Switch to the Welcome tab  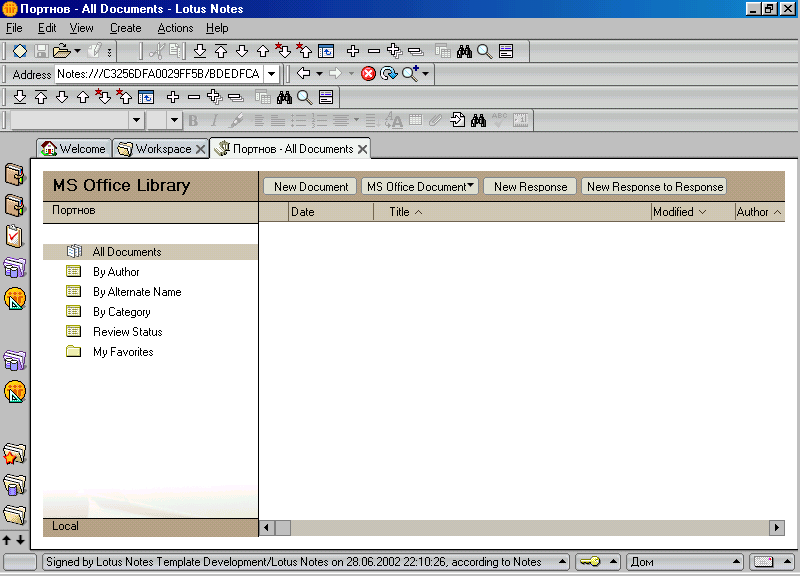(74, 148)
